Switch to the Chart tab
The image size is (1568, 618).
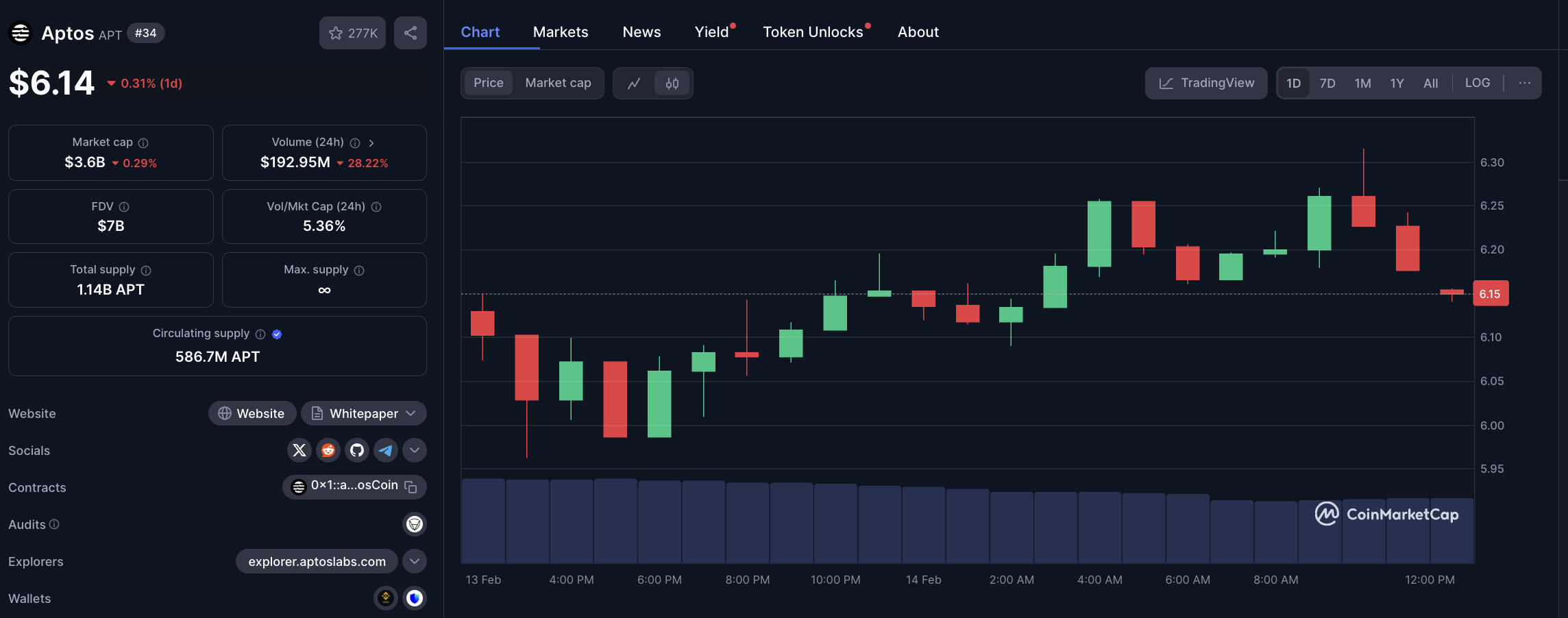(480, 32)
